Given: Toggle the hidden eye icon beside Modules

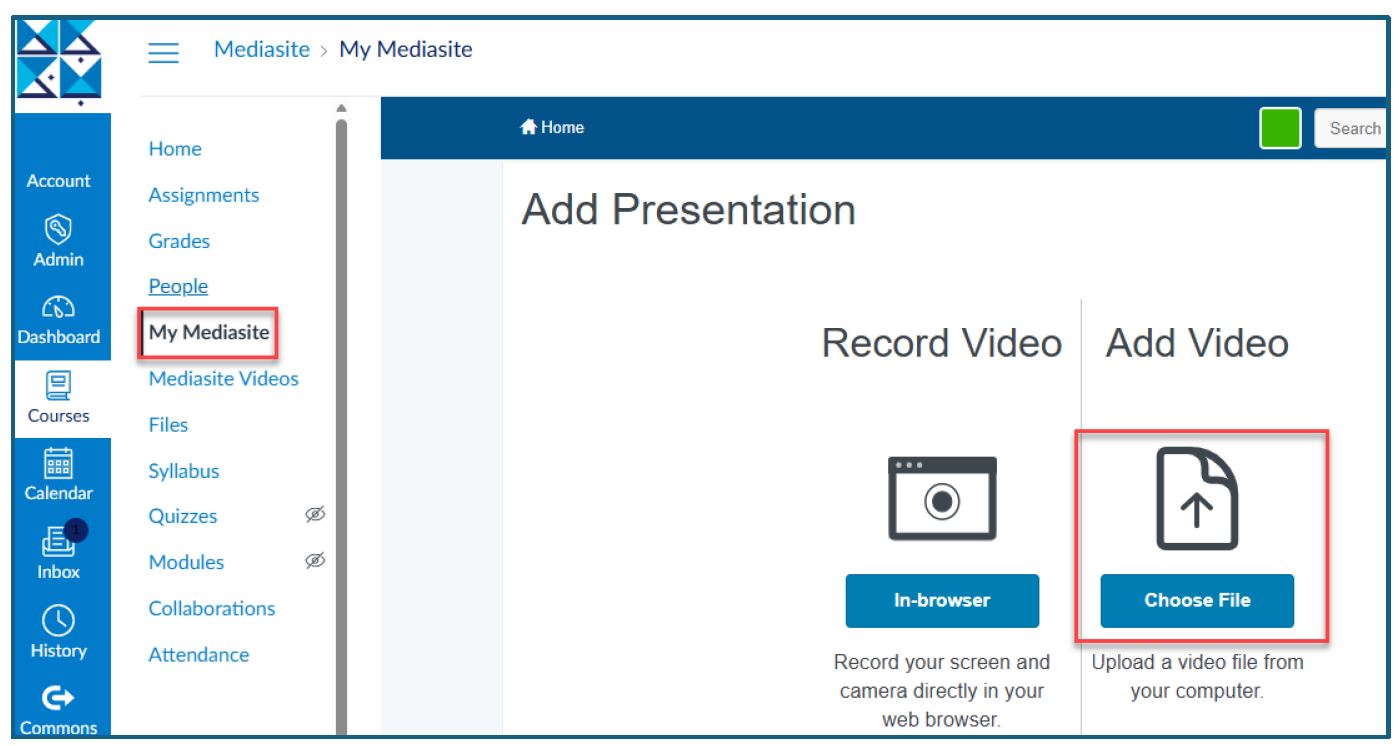Looking at the screenshot, I should (315, 561).
